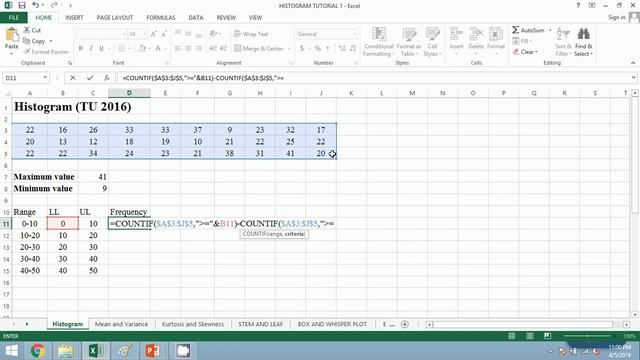Open the Clipboard dialog launcher
The width and height of the screenshot is (640, 360).
point(70,63)
